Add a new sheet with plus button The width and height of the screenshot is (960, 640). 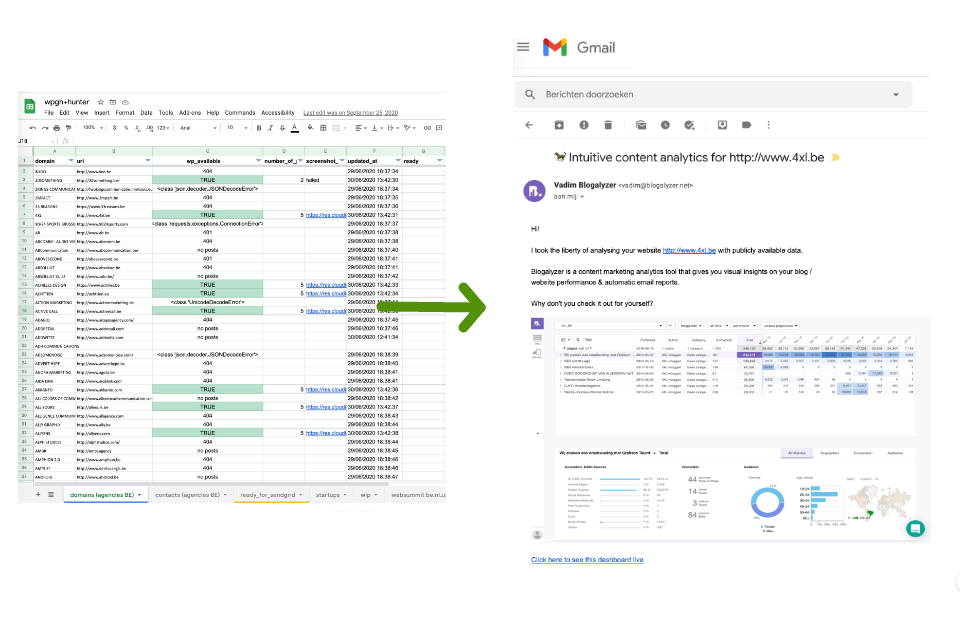(x=38, y=495)
